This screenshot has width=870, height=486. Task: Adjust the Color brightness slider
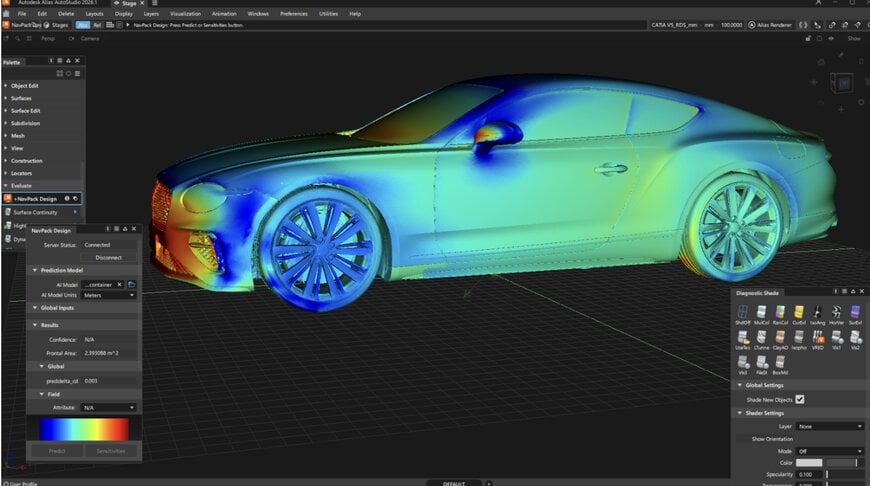coord(845,463)
